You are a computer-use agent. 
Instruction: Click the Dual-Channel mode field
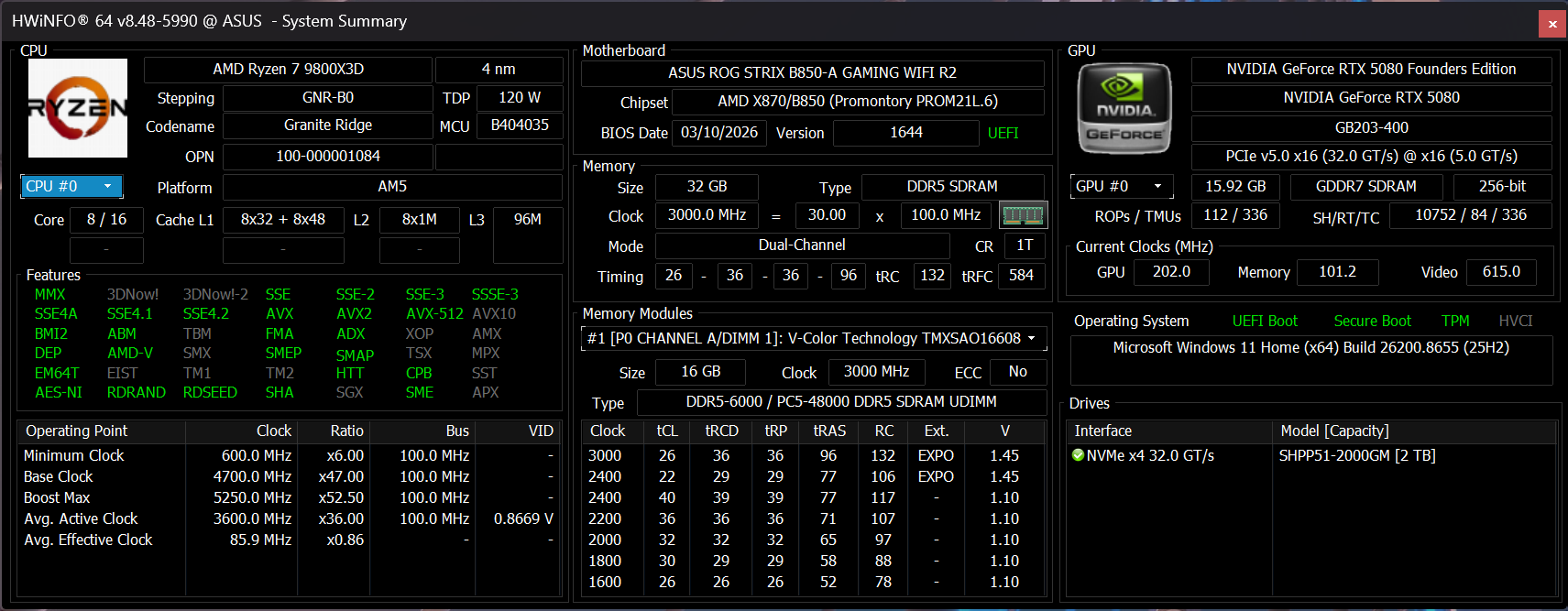[x=802, y=245]
